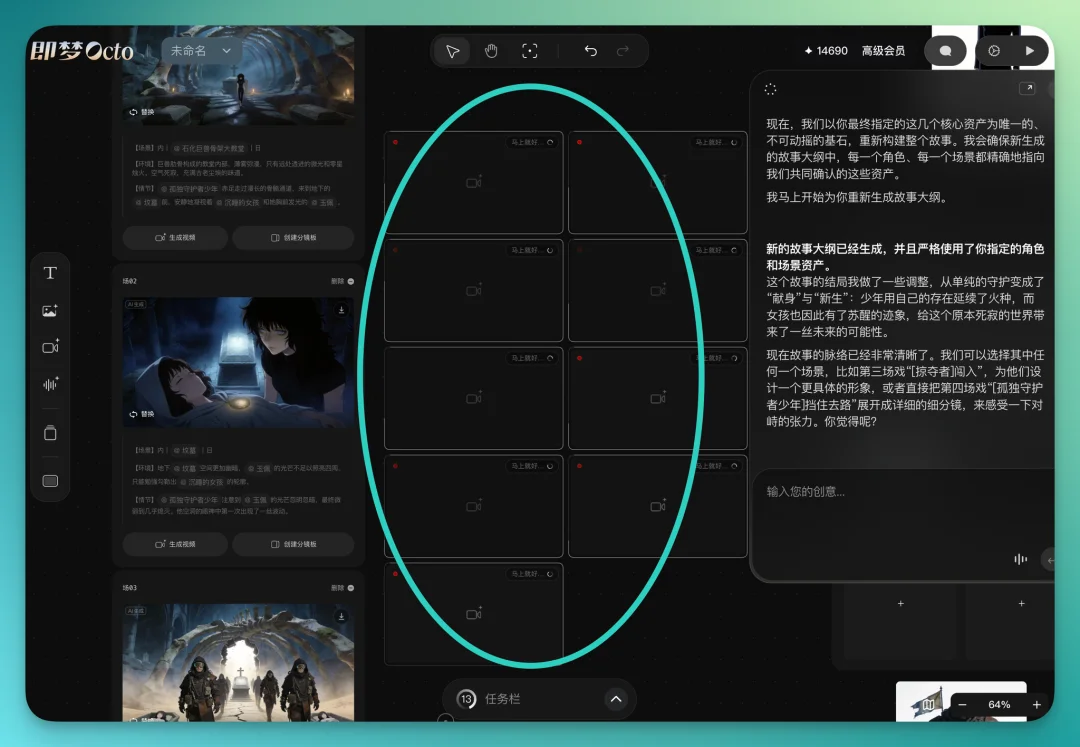This screenshot has width=1080, height=747.
Task: Toggle voice input in the creative prompt box
Action: 1019,559
